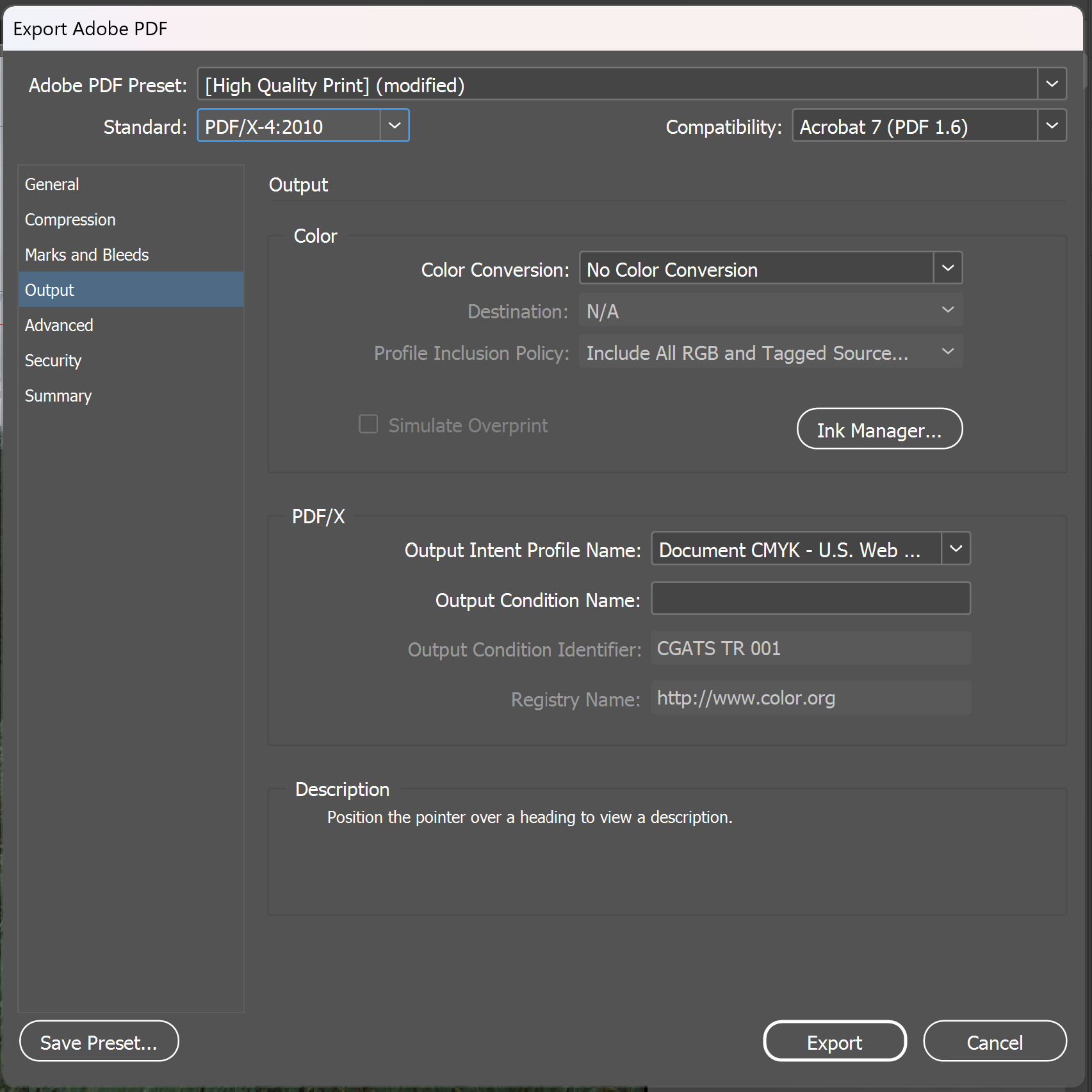Switch to the General panel
The width and height of the screenshot is (1092, 1092).
[x=52, y=184]
